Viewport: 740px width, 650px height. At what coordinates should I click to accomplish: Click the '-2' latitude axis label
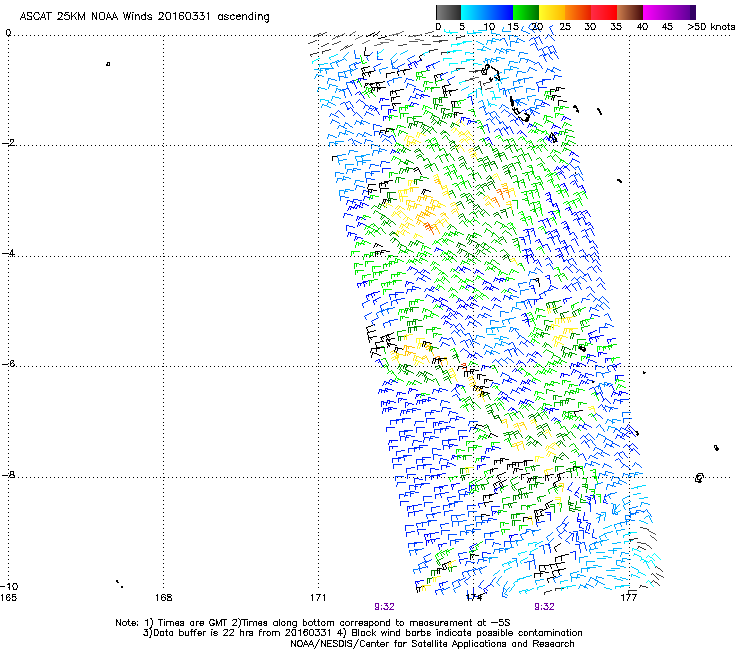[x=9, y=143]
